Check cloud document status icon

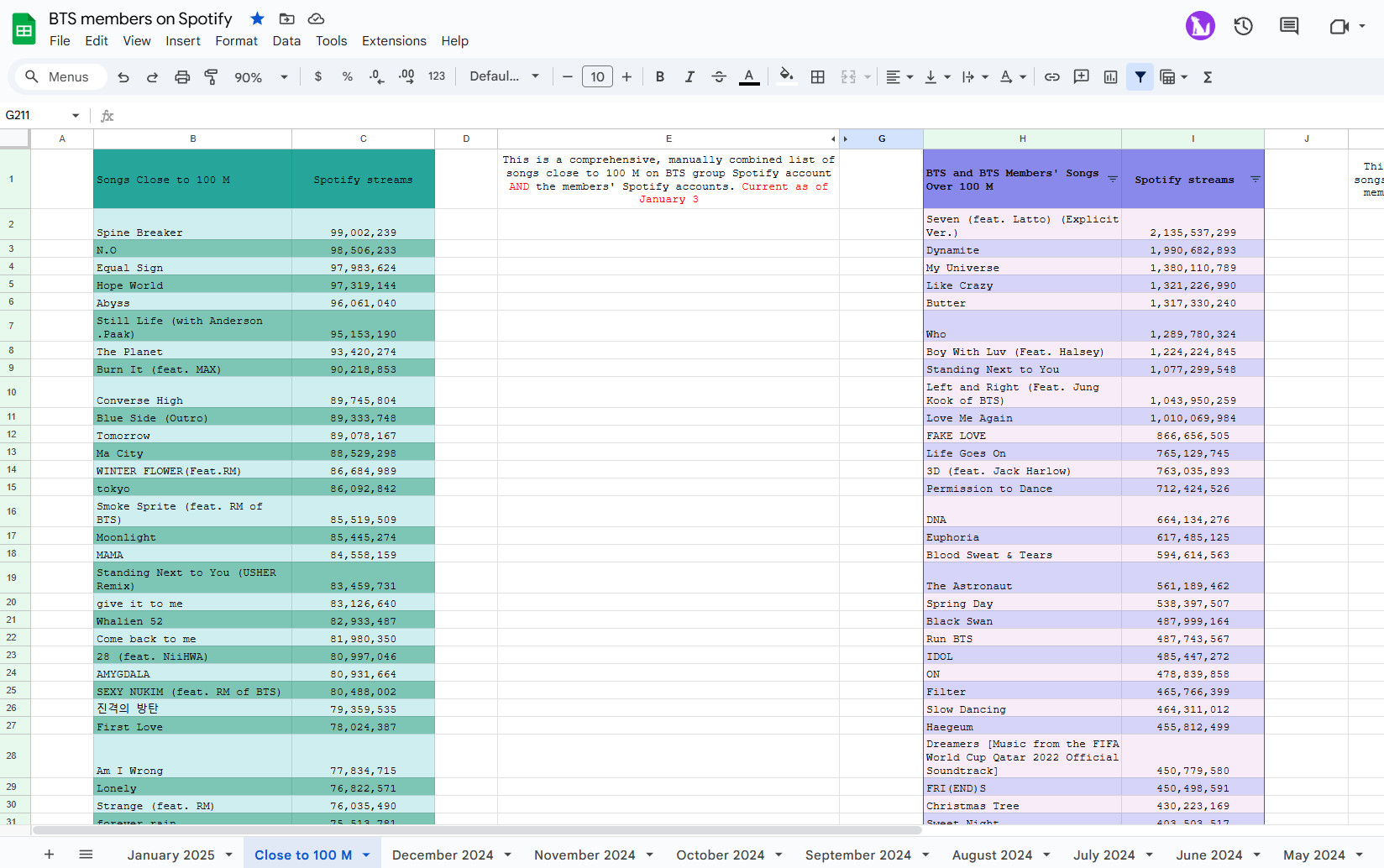click(x=316, y=18)
